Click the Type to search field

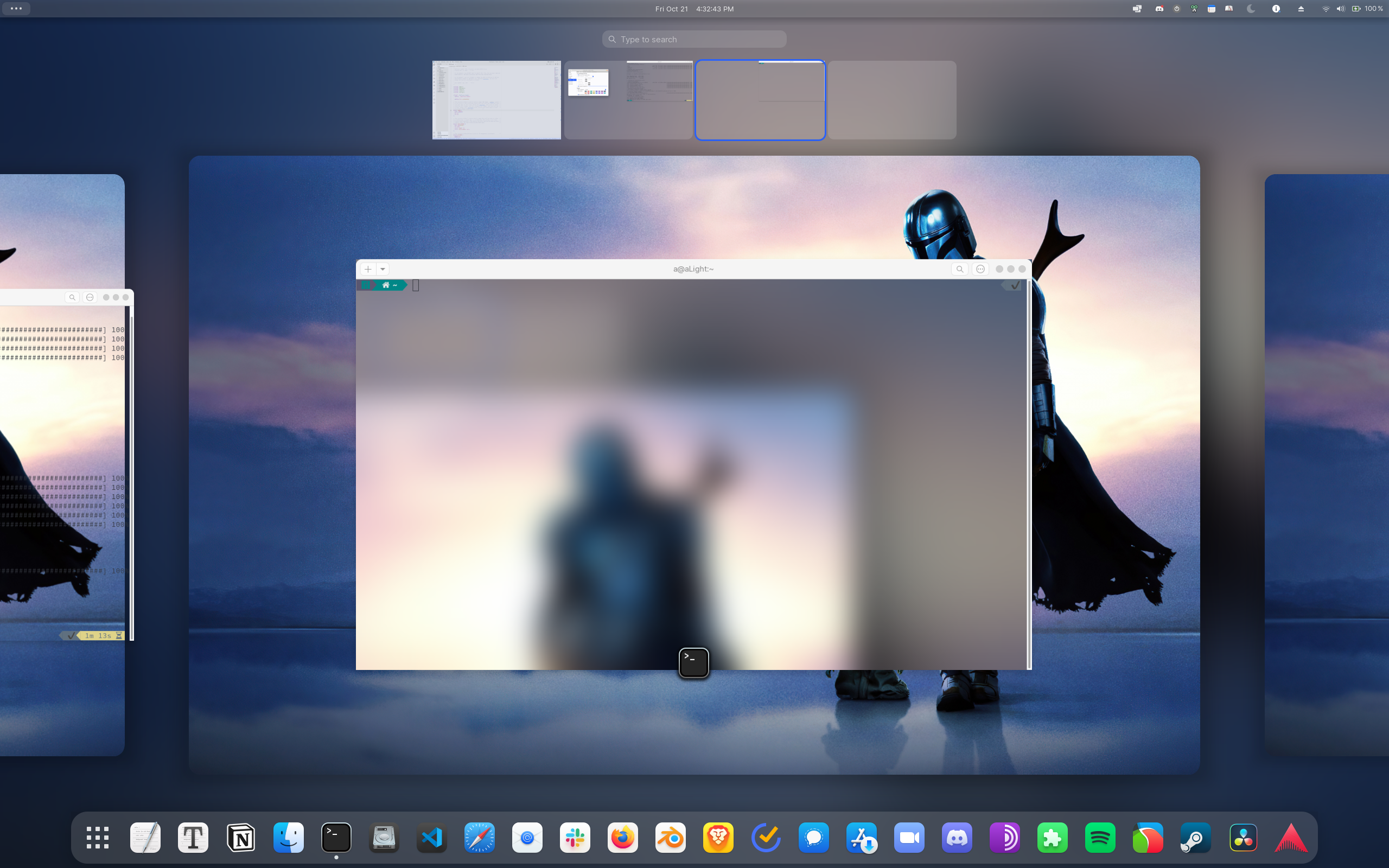click(694, 39)
